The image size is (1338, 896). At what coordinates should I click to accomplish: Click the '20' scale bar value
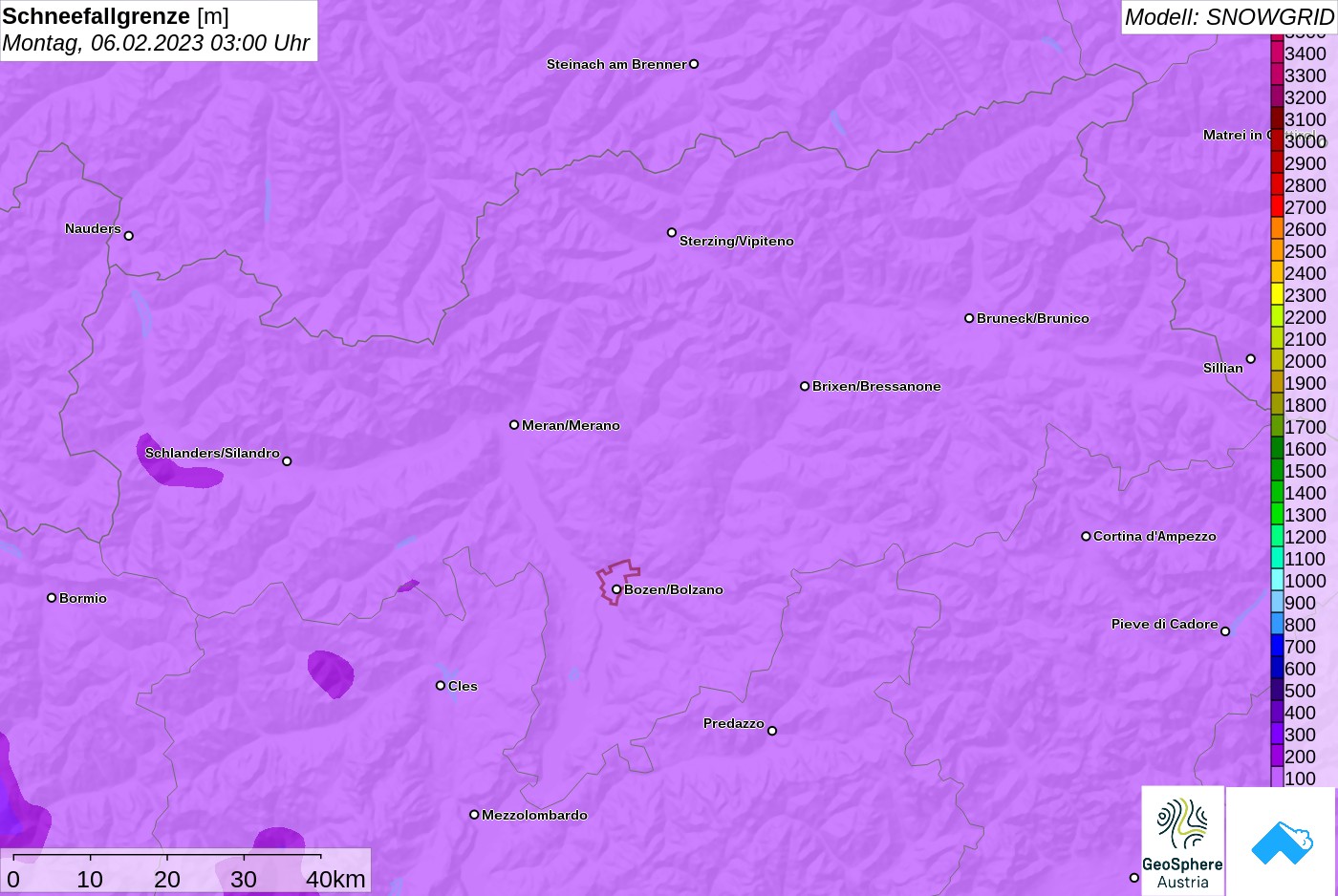[167, 880]
